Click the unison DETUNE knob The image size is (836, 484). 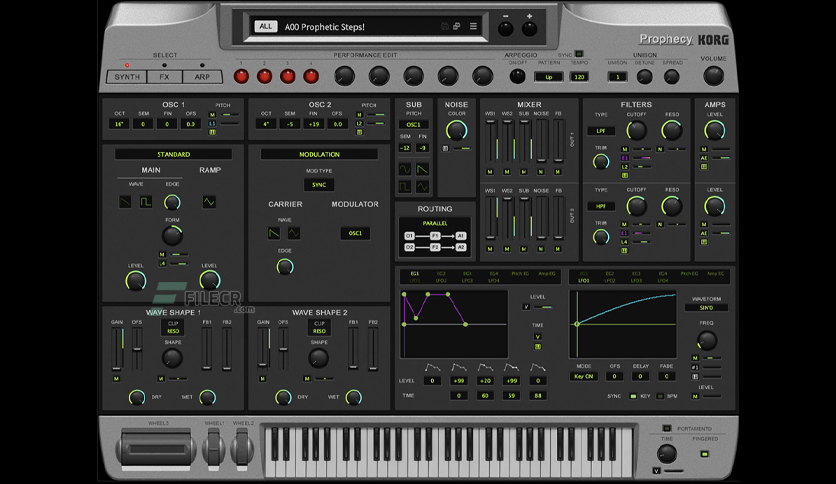[x=645, y=77]
